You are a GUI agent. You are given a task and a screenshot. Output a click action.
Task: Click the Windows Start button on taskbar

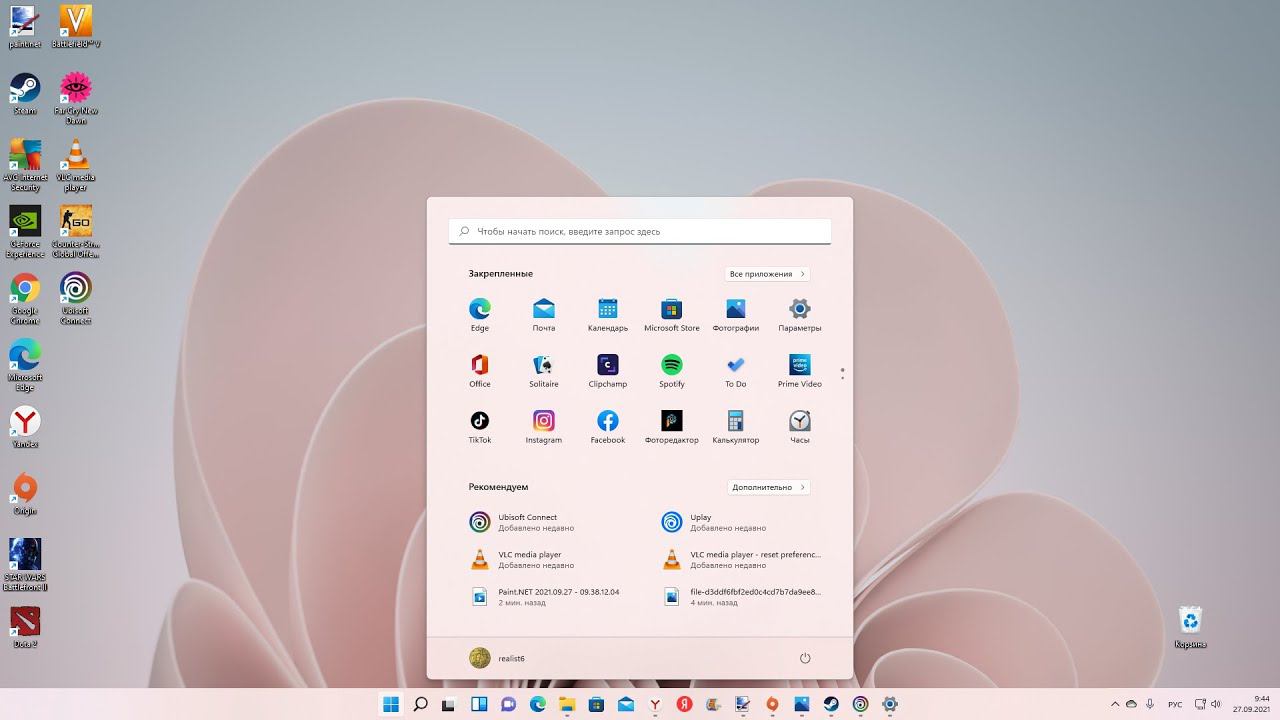[391, 704]
